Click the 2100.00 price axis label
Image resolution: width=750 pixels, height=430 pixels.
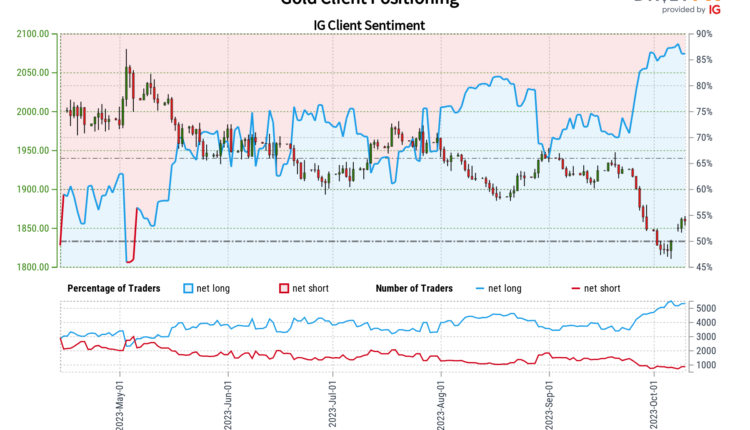coord(34,34)
